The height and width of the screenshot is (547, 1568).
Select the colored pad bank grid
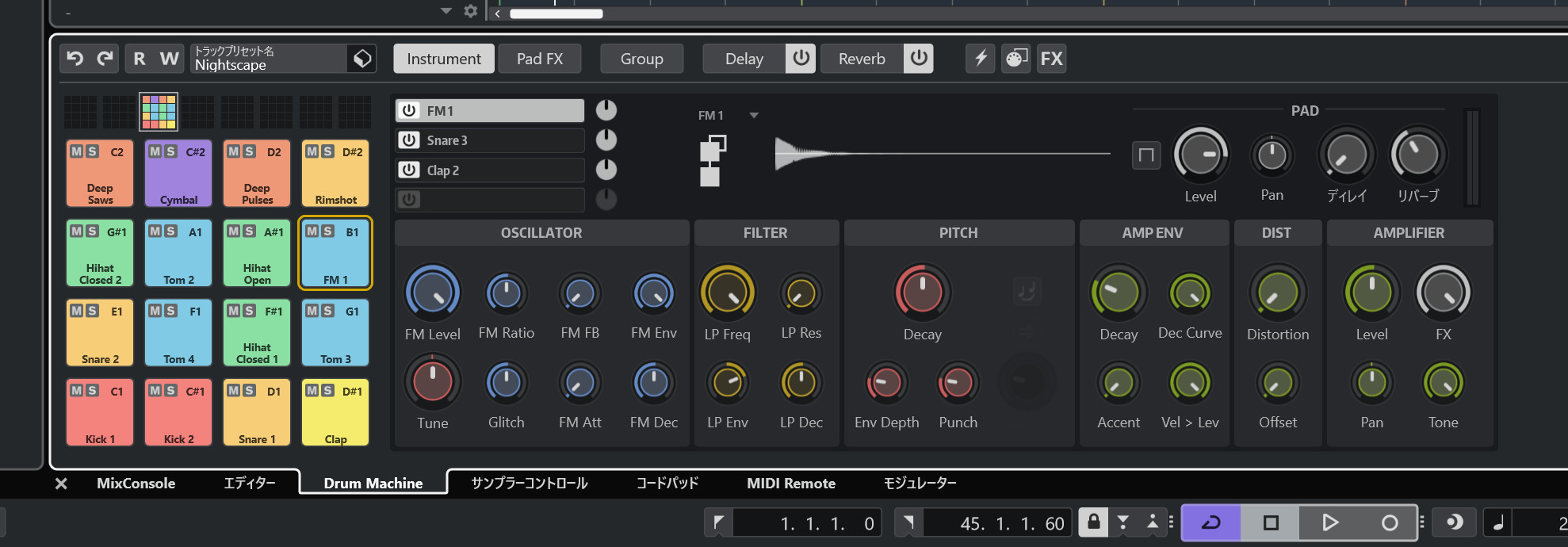(x=159, y=112)
